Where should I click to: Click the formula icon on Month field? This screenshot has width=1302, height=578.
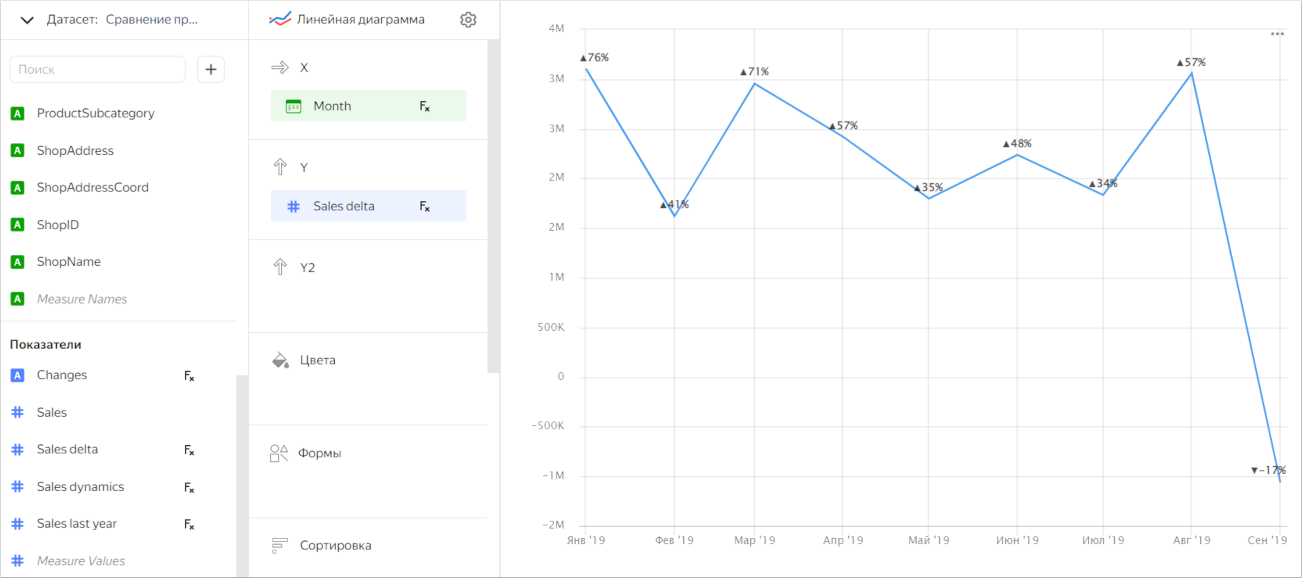tap(424, 106)
